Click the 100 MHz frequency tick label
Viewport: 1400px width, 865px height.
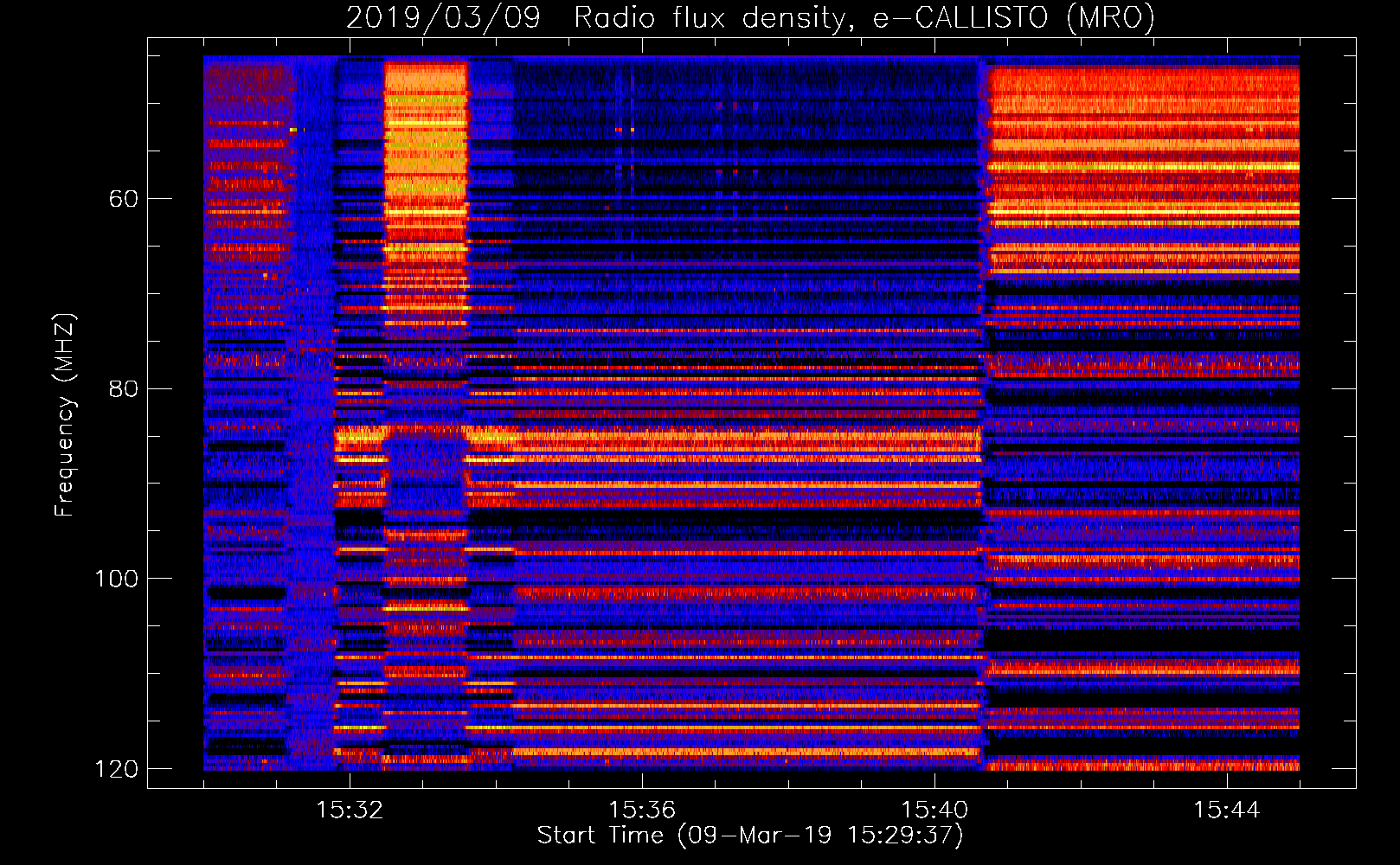pyautogui.click(x=116, y=579)
